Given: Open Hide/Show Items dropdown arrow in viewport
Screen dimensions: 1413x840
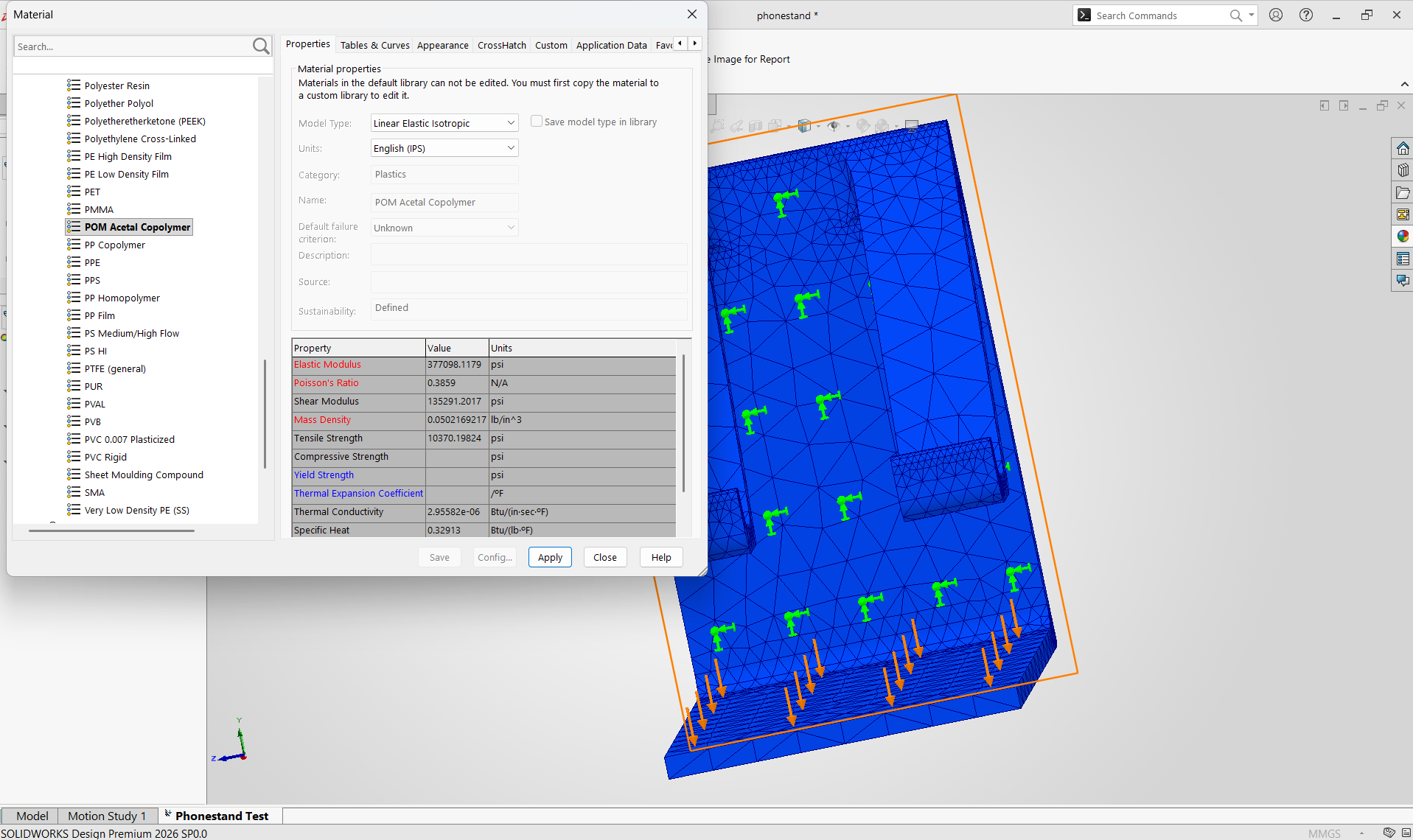Looking at the screenshot, I should click(848, 127).
